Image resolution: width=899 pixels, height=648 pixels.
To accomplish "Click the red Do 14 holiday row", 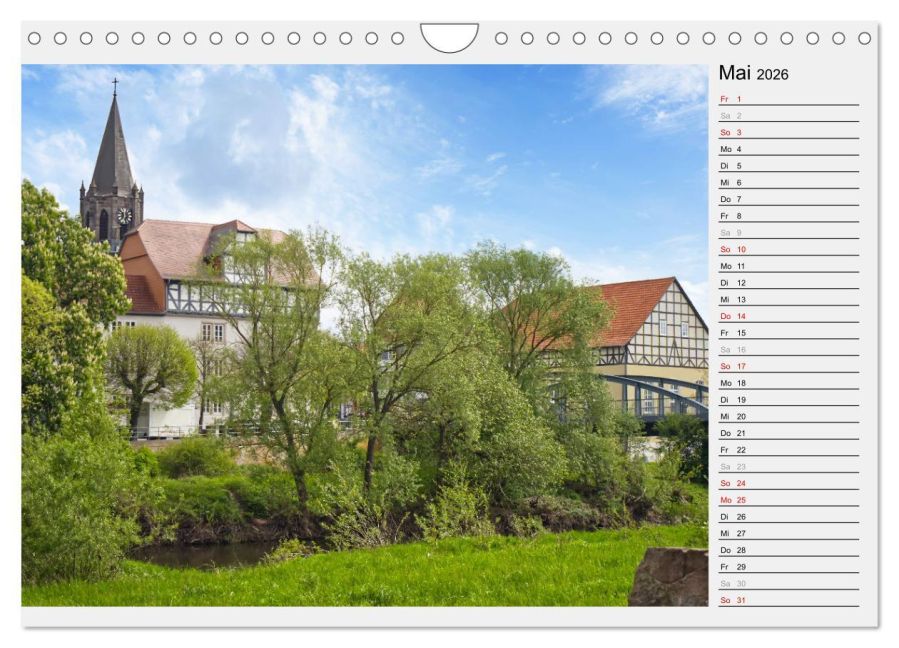I will coord(789,316).
